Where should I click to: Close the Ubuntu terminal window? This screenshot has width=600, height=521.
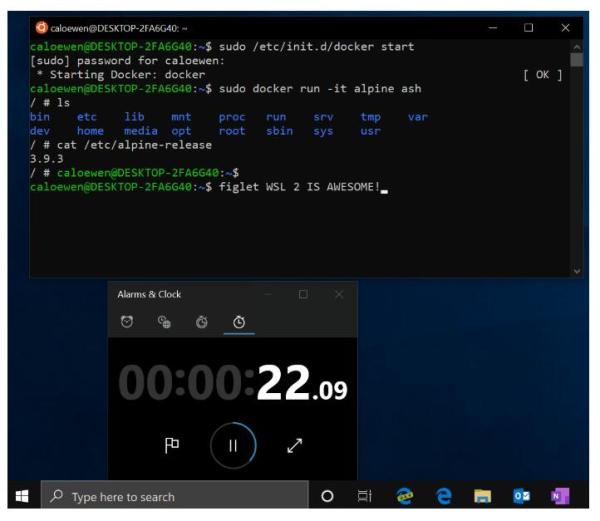(566, 28)
